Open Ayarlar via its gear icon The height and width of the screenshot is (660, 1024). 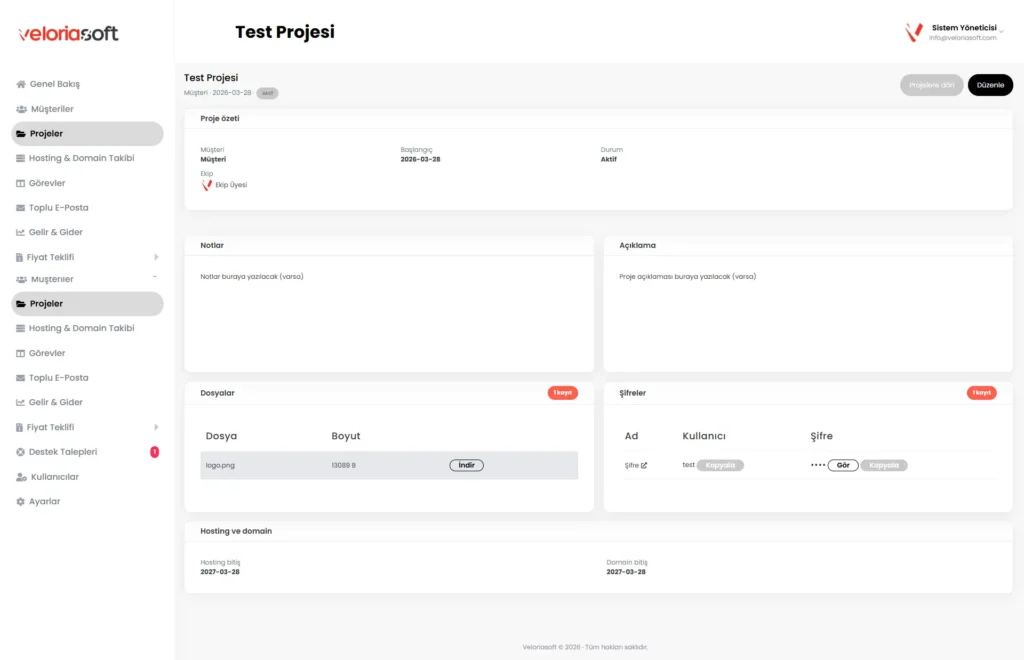[20, 501]
